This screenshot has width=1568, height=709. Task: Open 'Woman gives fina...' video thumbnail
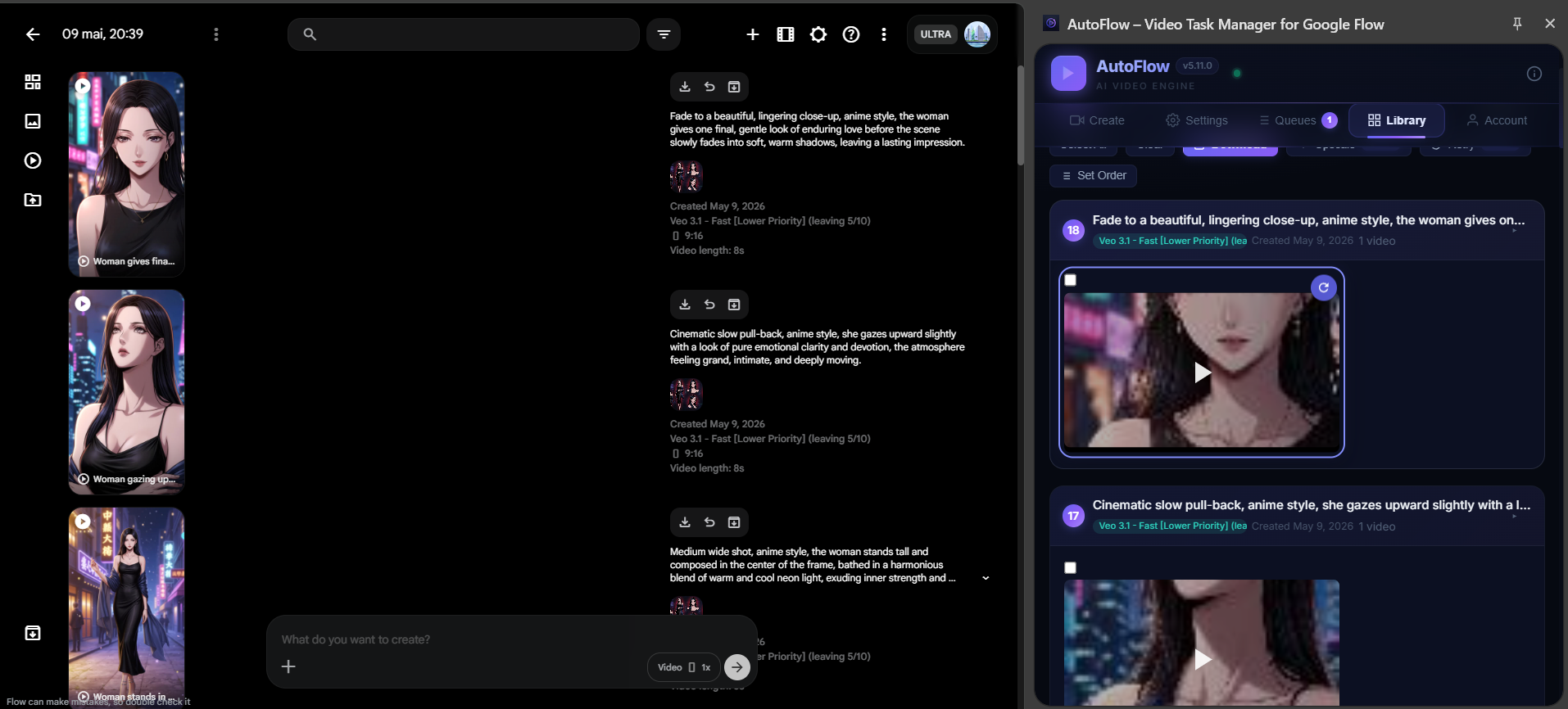[127, 174]
